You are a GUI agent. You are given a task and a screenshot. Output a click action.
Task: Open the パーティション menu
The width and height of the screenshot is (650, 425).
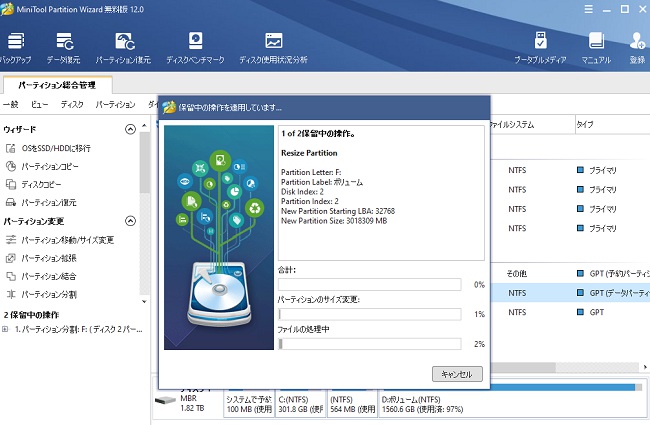tap(115, 105)
